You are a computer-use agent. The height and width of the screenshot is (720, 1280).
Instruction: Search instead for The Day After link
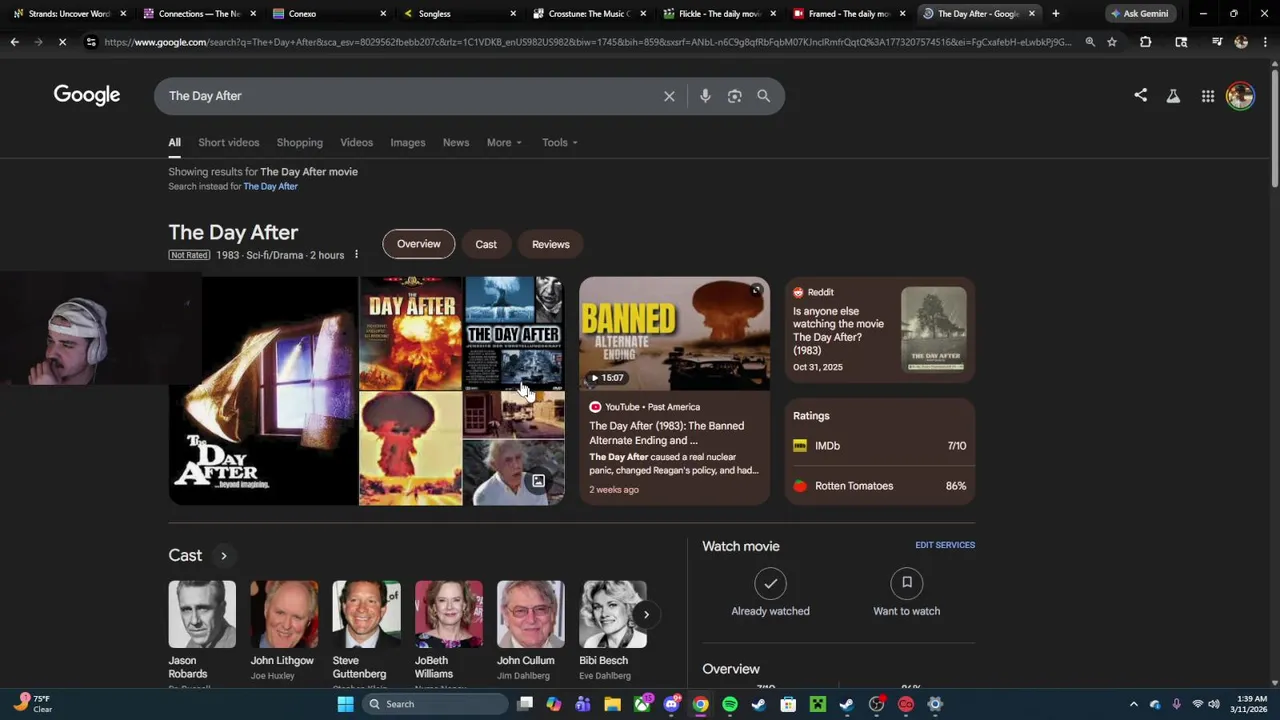tap(271, 186)
